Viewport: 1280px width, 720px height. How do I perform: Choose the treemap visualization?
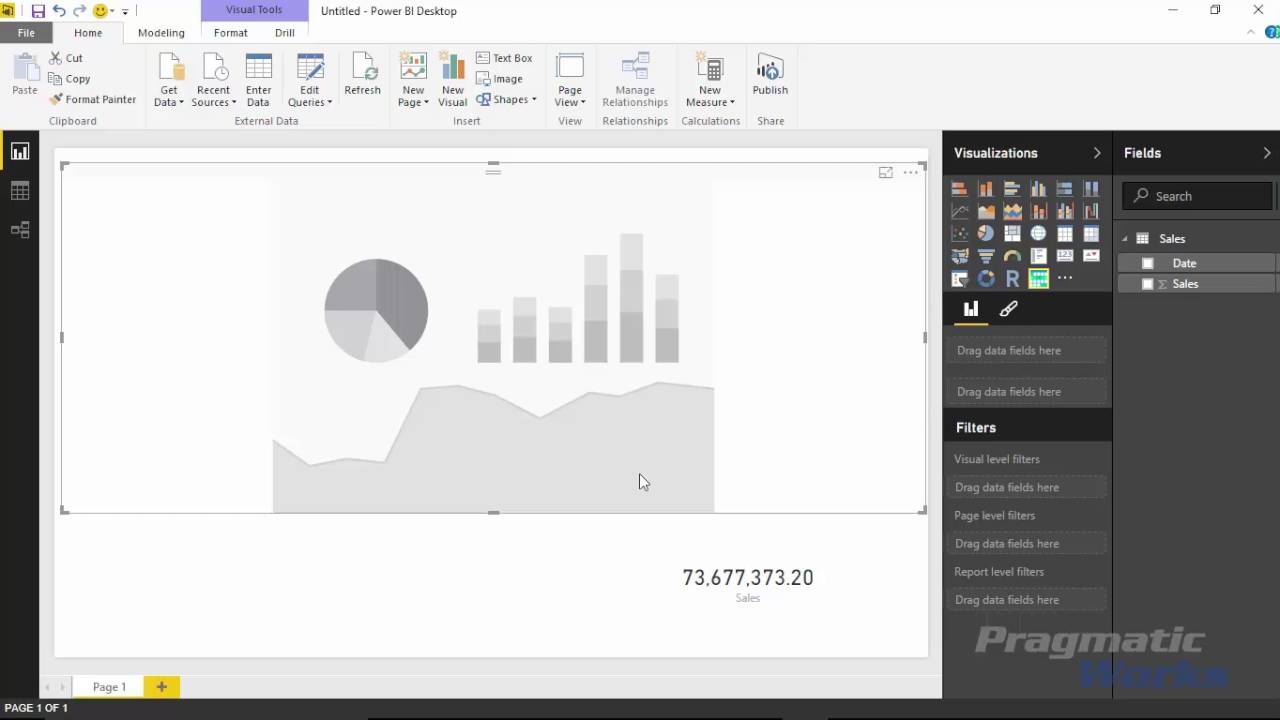(1012, 233)
